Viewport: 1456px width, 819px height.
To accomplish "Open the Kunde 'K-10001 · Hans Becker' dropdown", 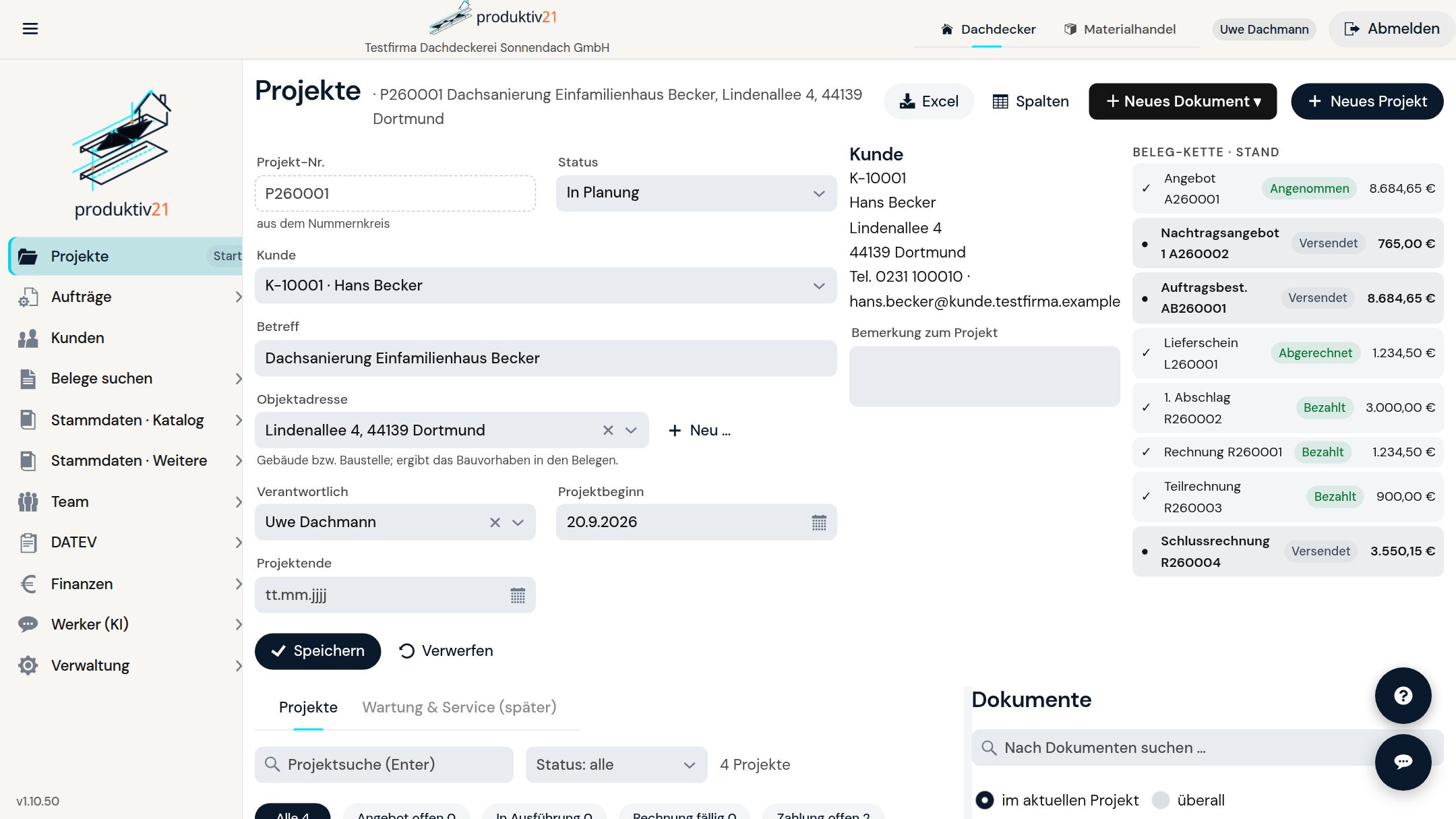I will [x=546, y=286].
